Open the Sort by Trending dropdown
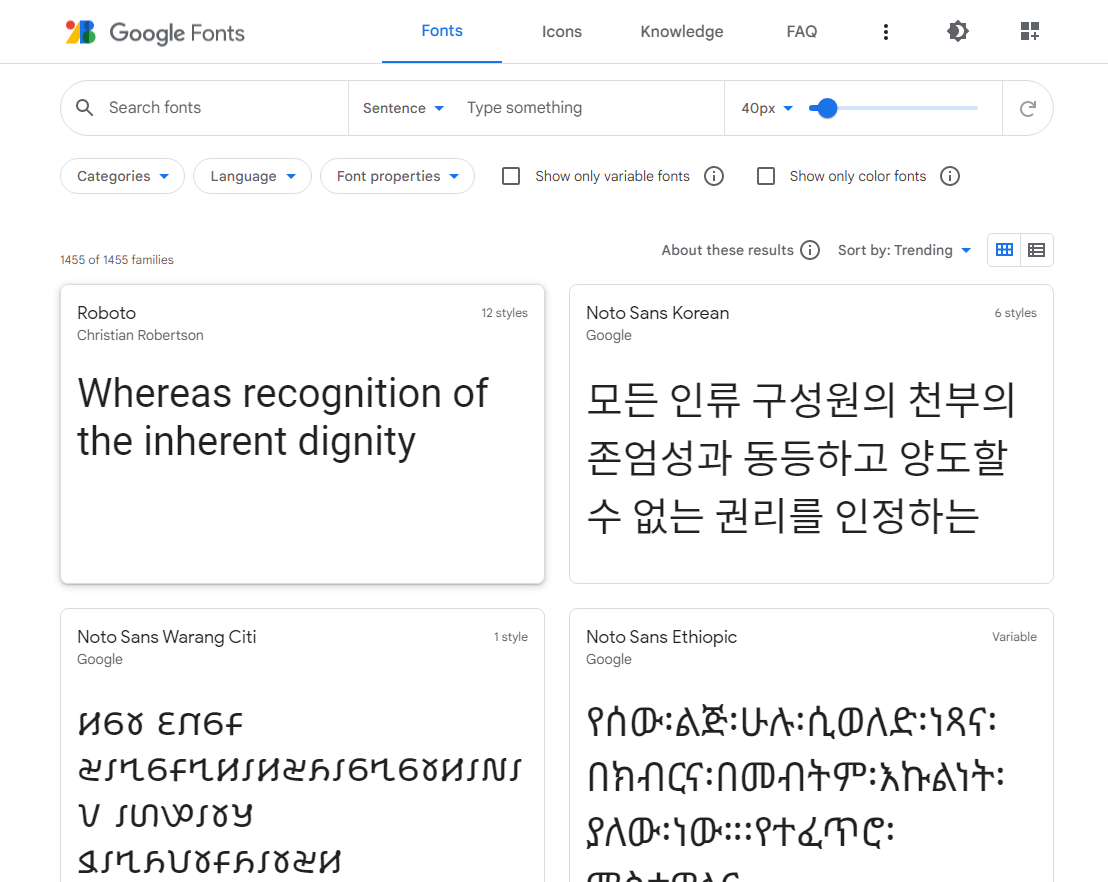Image resolution: width=1108 pixels, height=882 pixels. coord(904,250)
